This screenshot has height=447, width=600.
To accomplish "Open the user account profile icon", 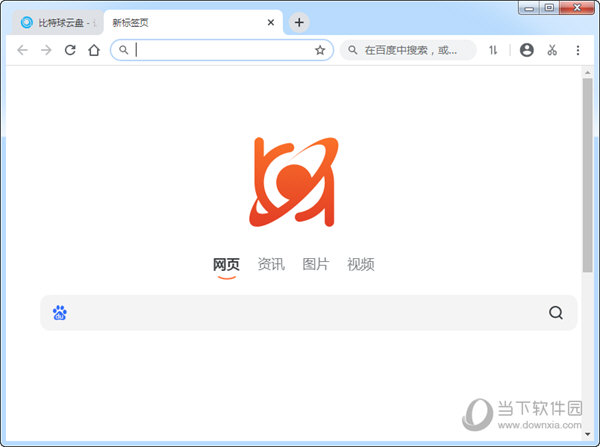I will 527,50.
